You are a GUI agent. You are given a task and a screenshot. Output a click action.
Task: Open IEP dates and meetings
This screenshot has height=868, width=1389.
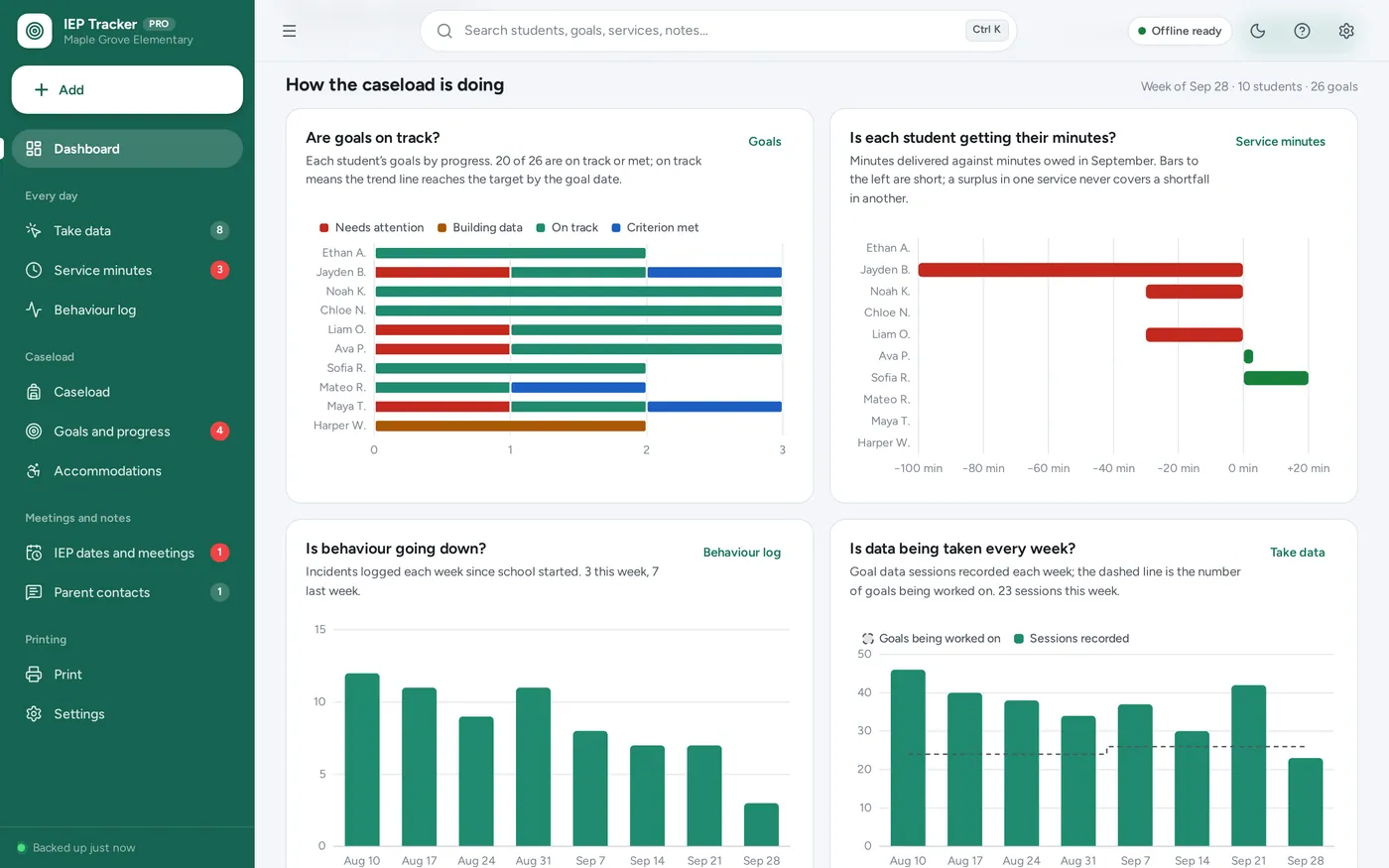coord(127,553)
